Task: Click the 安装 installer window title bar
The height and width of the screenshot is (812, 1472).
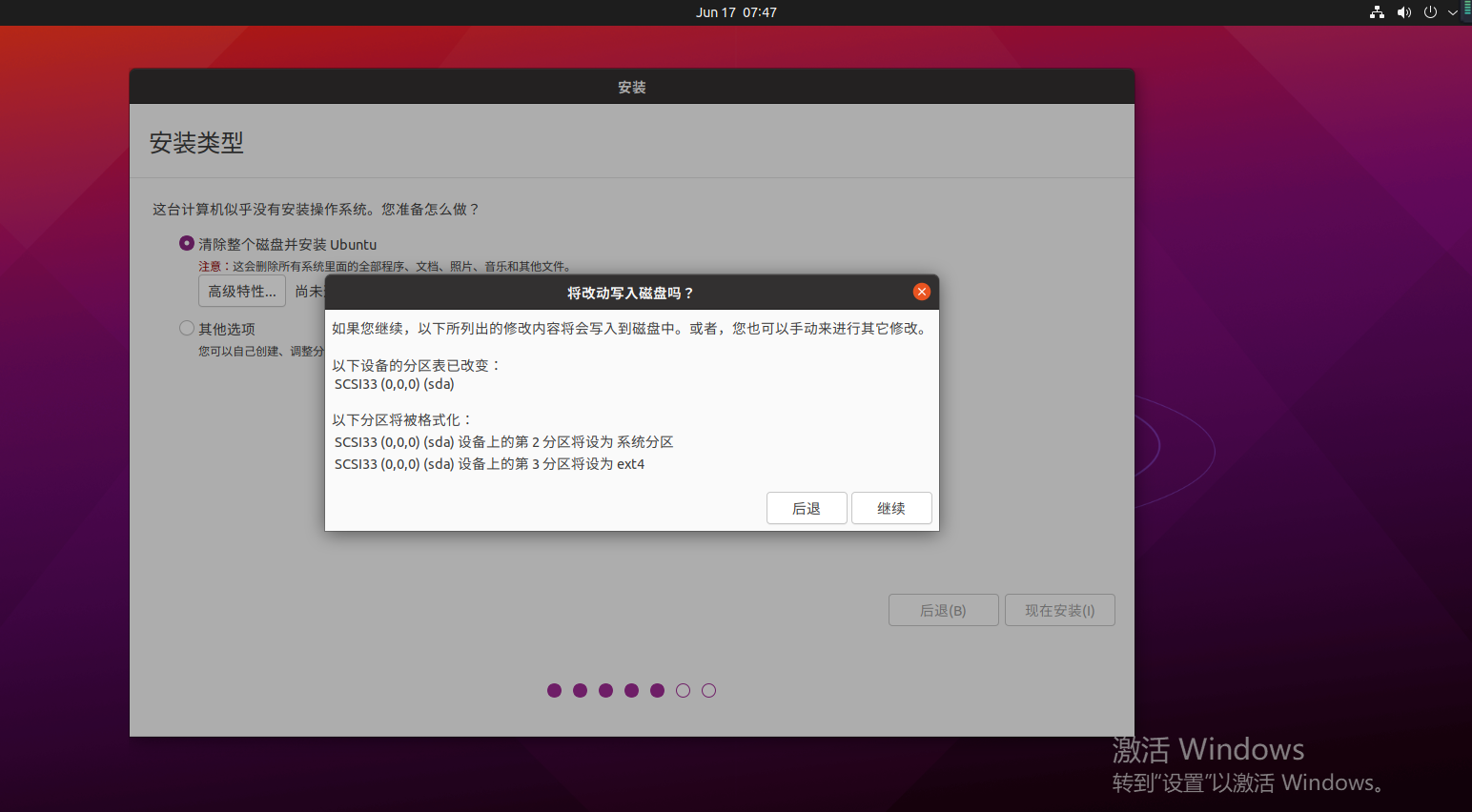Action: [631, 87]
